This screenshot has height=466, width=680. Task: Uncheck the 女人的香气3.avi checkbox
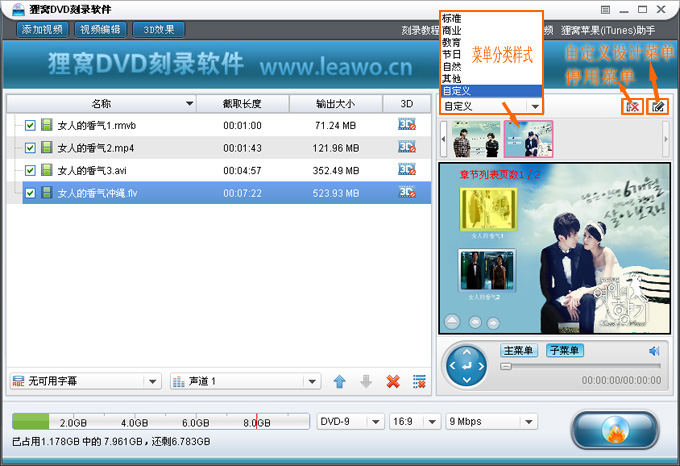pyautogui.click(x=30, y=171)
